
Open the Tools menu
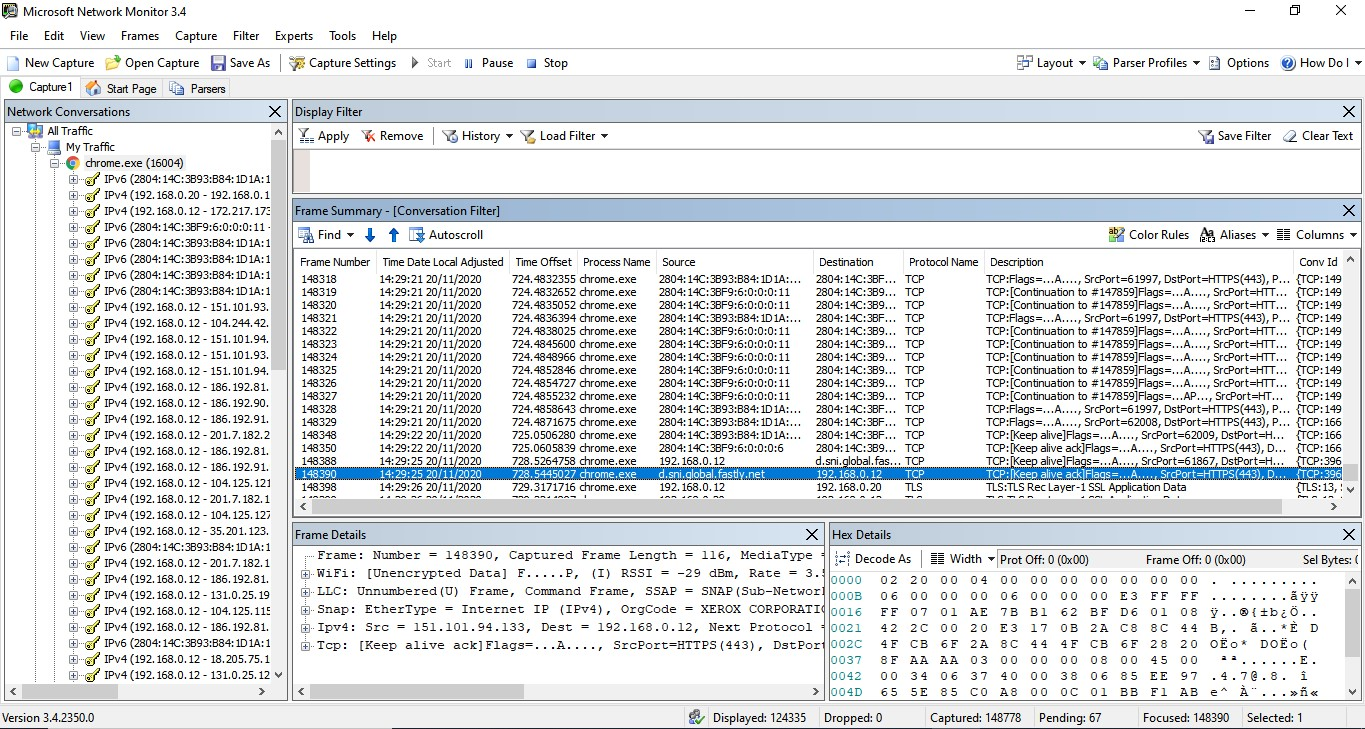coord(342,35)
